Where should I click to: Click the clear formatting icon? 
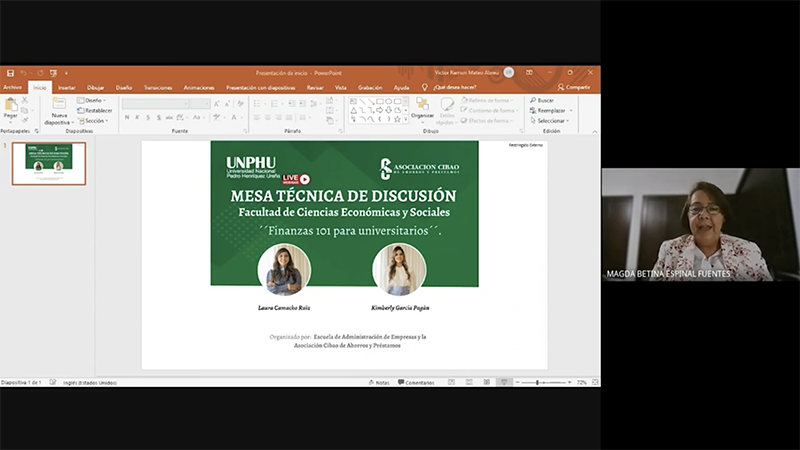(x=240, y=104)
